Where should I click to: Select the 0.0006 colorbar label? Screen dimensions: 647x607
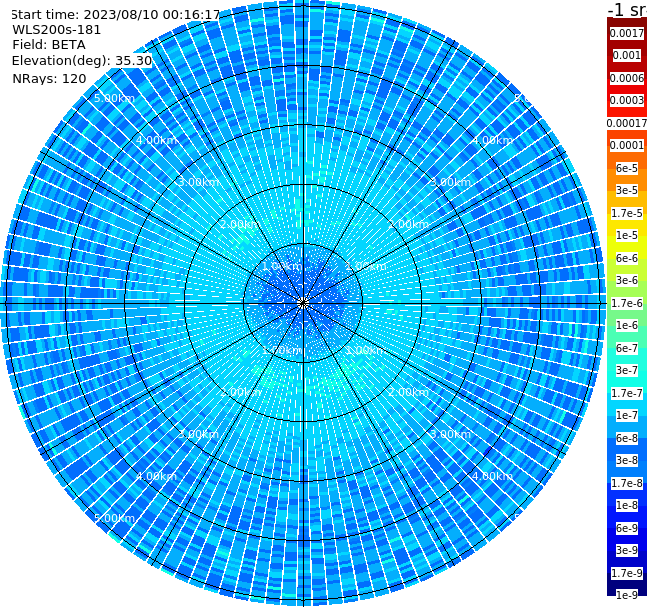[627, 78]
